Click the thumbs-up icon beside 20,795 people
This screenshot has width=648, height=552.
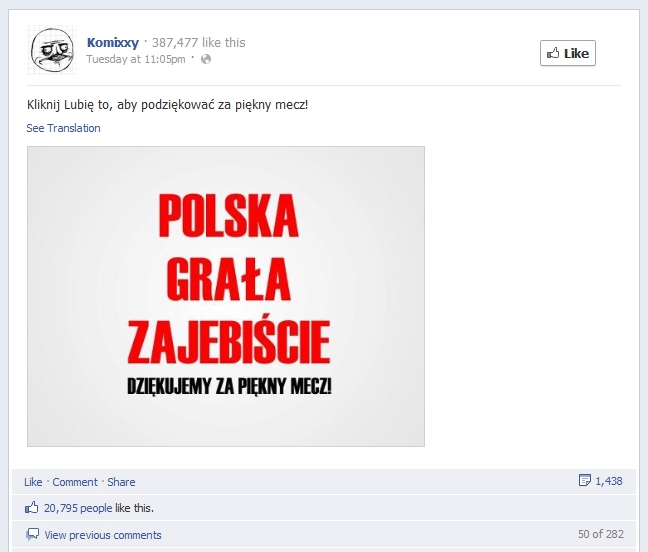click(x=32, y=507)
